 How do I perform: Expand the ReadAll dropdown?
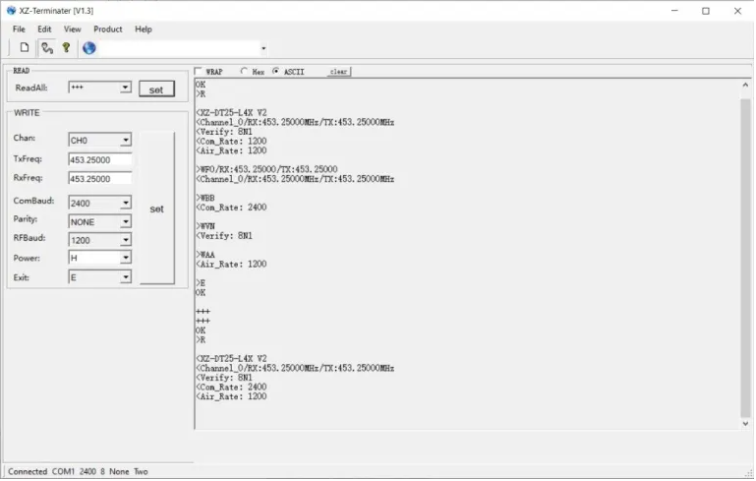[x=125, y=89]
